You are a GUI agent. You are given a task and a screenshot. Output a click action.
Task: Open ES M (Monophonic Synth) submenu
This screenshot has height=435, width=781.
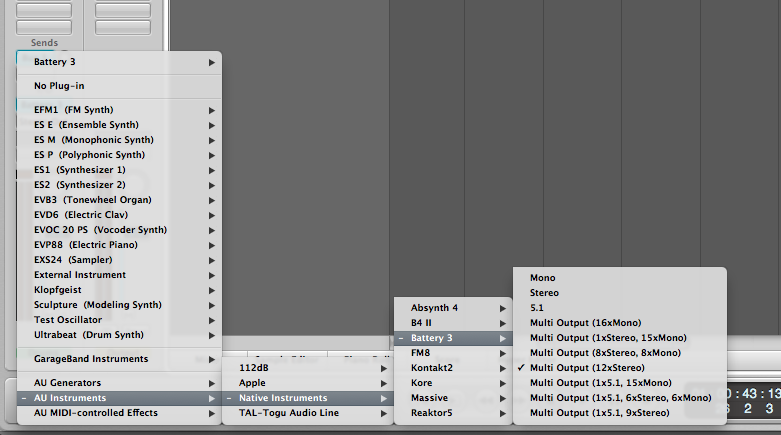[x=120, y=140]
